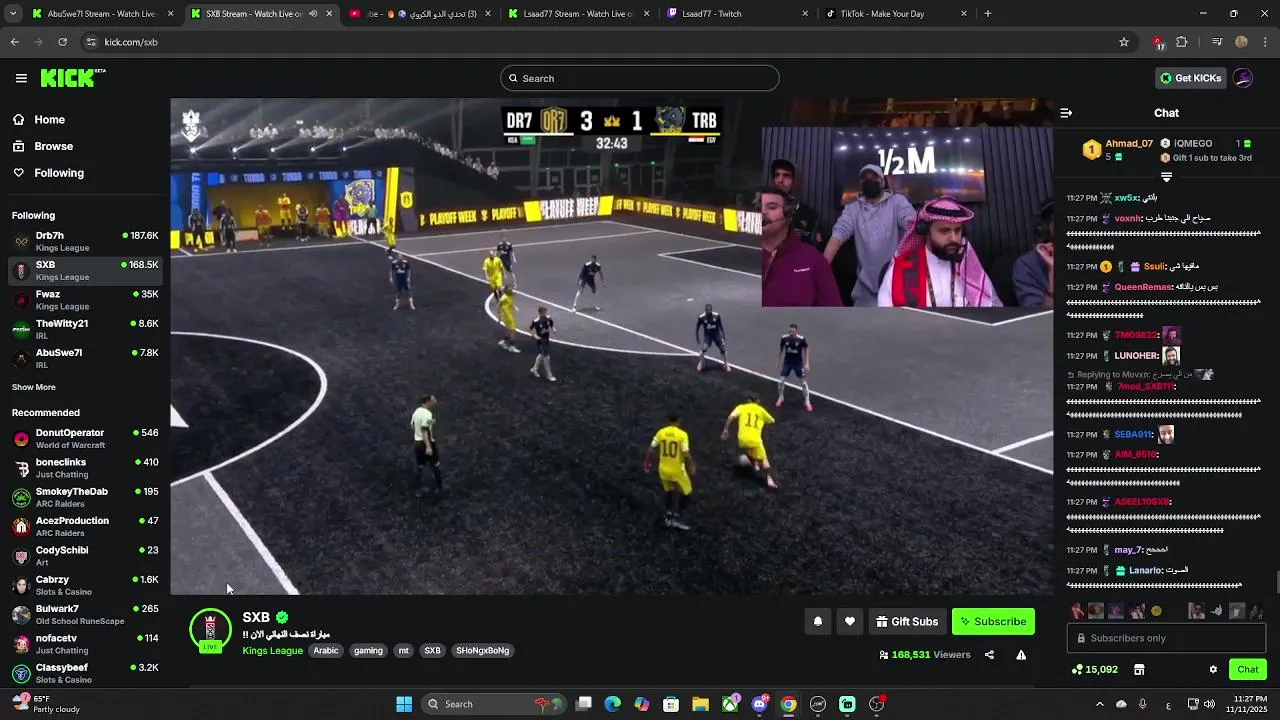Image resolution: width=1280 pixels, height=720 pixels.
Task: Click SXB live channel avatar
Action: pos(210,630)
